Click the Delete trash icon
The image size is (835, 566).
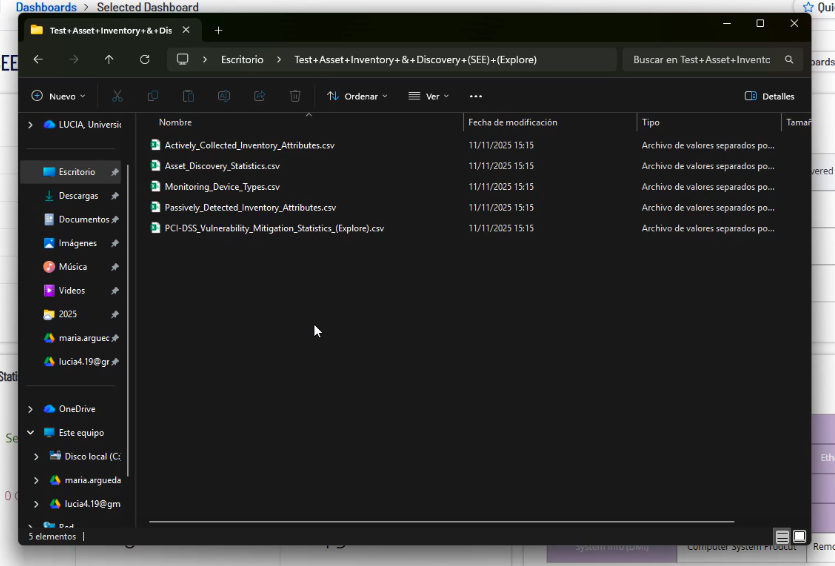(x=295, y=96)
